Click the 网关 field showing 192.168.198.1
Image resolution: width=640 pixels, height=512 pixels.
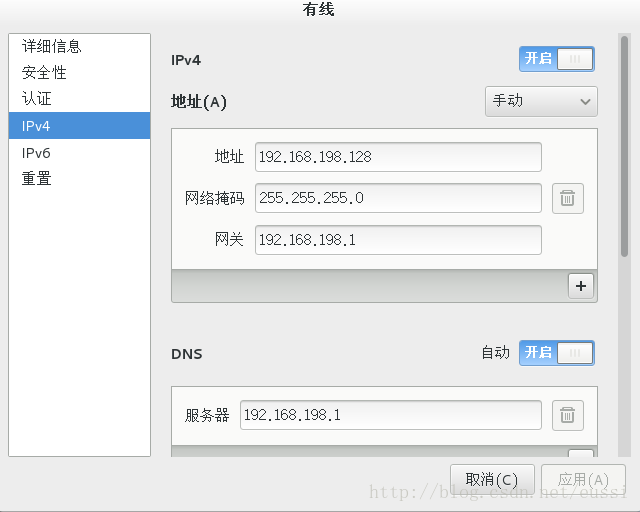coord(398,240)
